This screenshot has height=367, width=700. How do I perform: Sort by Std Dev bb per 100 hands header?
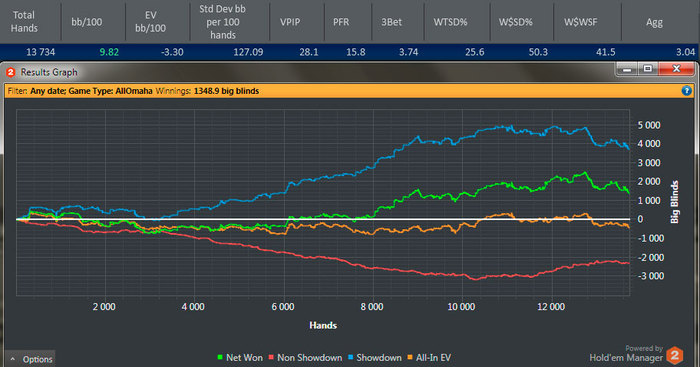[x=223, y=22]
